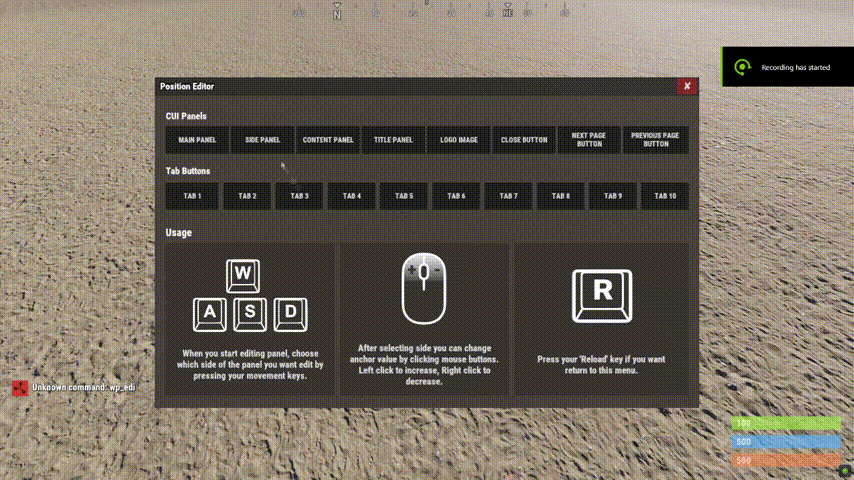The image size is (854, 480).
Task: Click the D key icon
Action: [x=290, y=314]
